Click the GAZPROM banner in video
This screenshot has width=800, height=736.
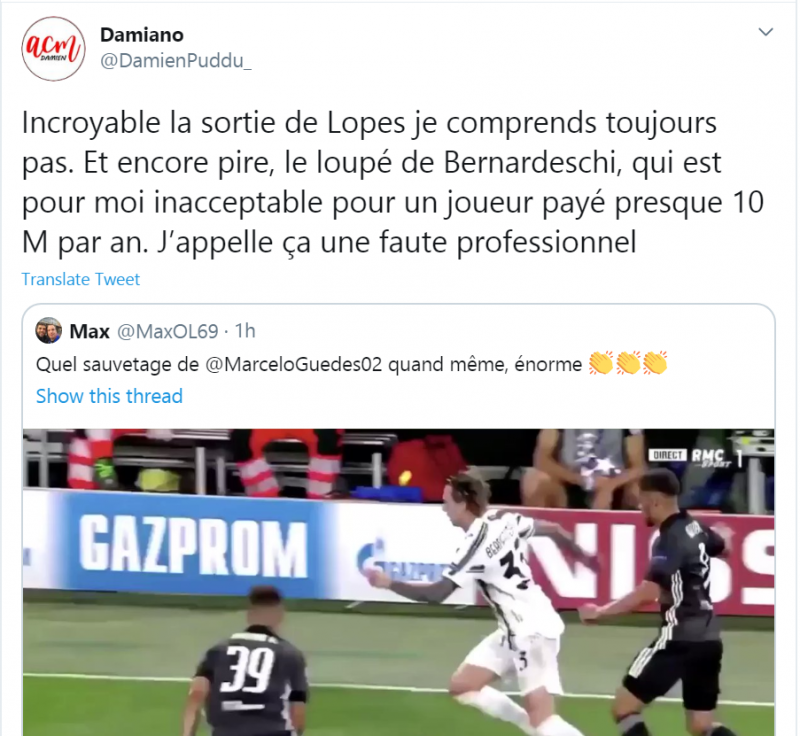[x=194, y=544]
